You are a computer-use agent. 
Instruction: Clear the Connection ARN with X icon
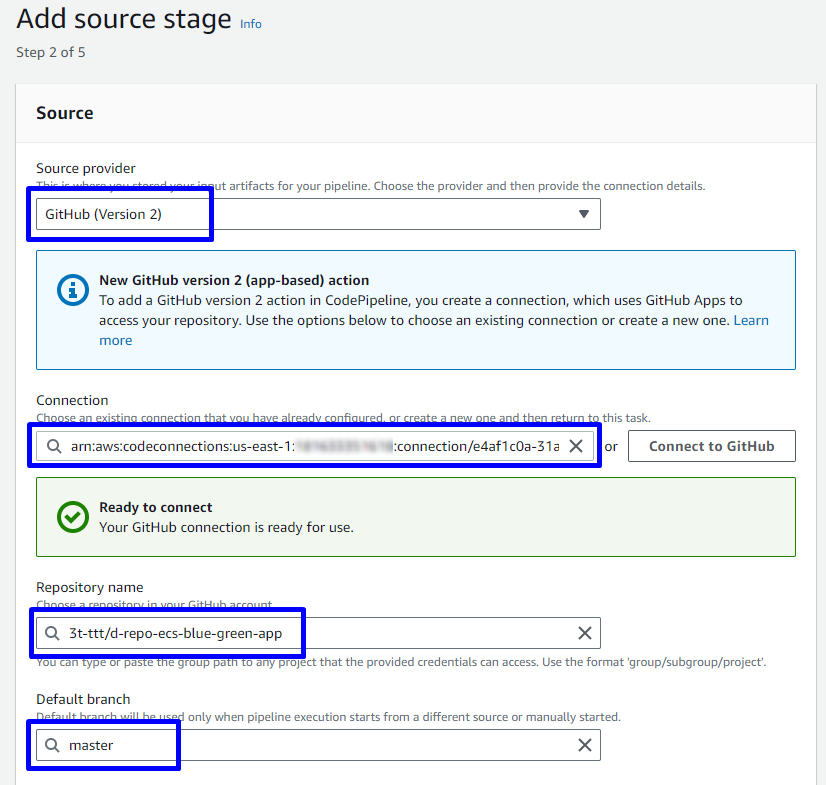pos(576,446)
